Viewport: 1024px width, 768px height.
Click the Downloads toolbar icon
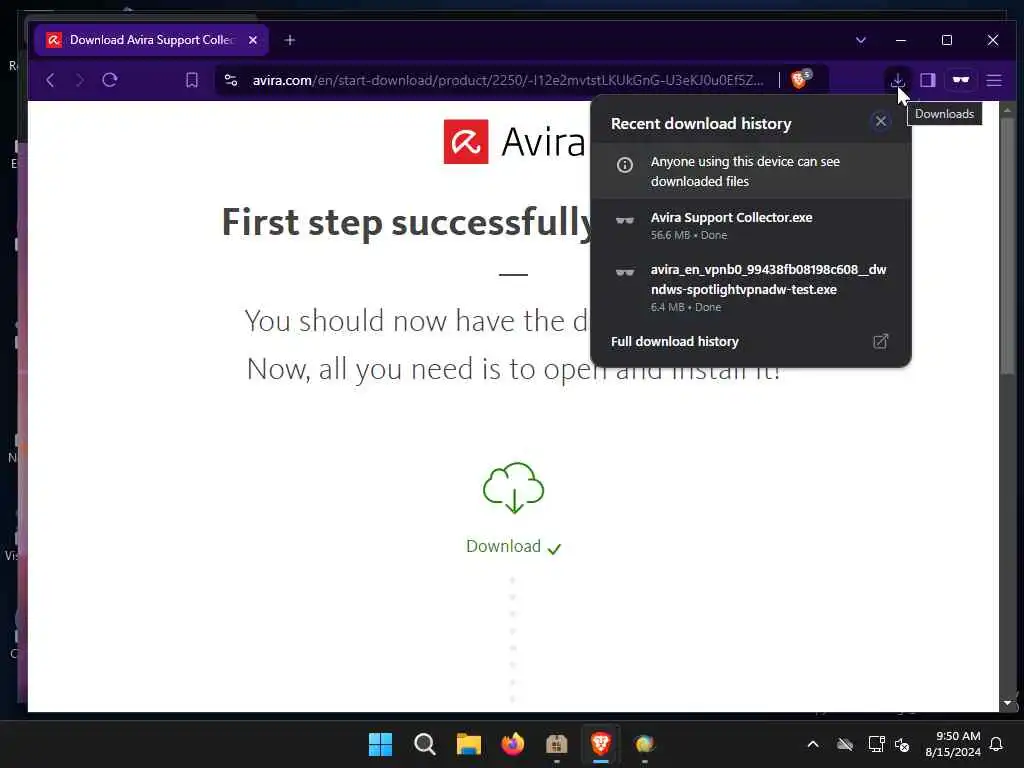point(897,80)
